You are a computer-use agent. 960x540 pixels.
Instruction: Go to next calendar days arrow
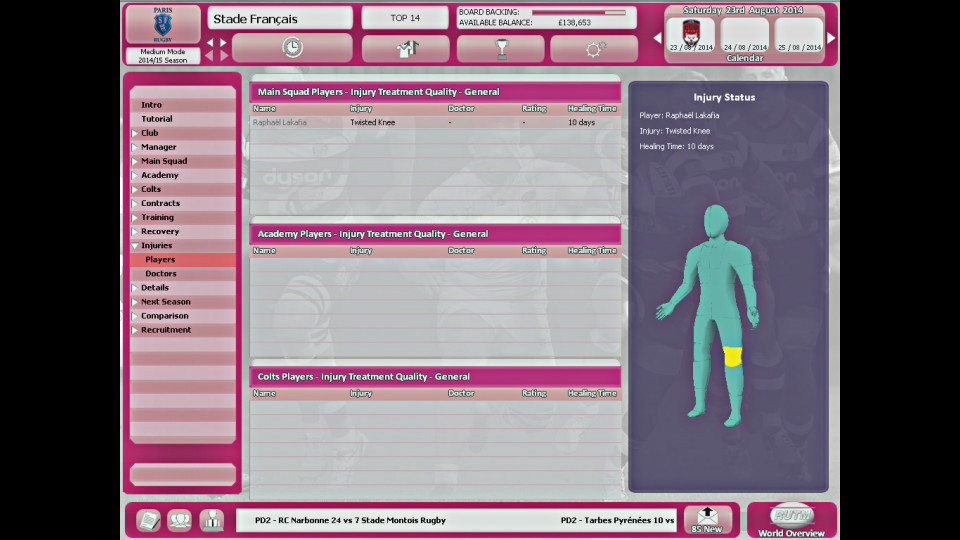[x=831, y=37]
